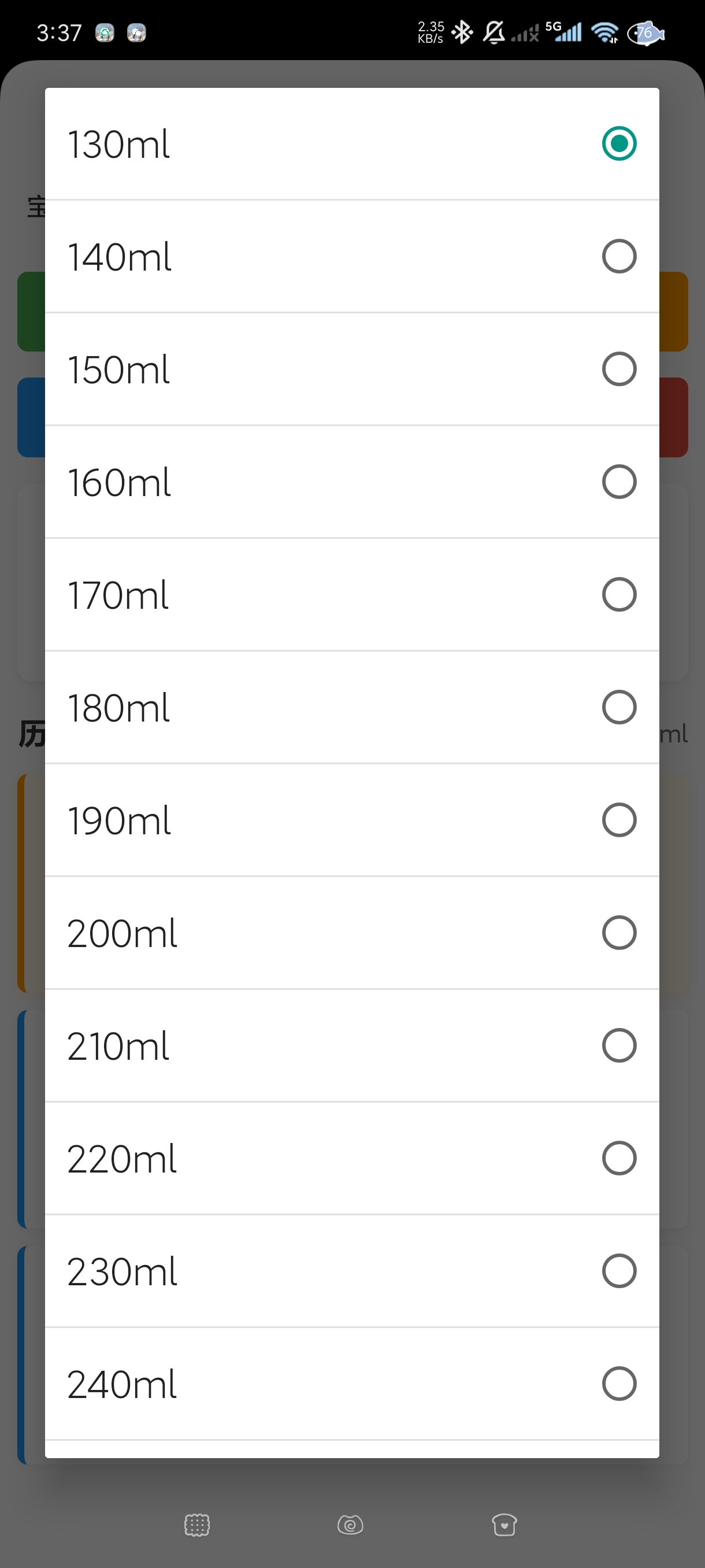Select 230ml radio circle
705x1568 pixels.
click(619, 1271)
